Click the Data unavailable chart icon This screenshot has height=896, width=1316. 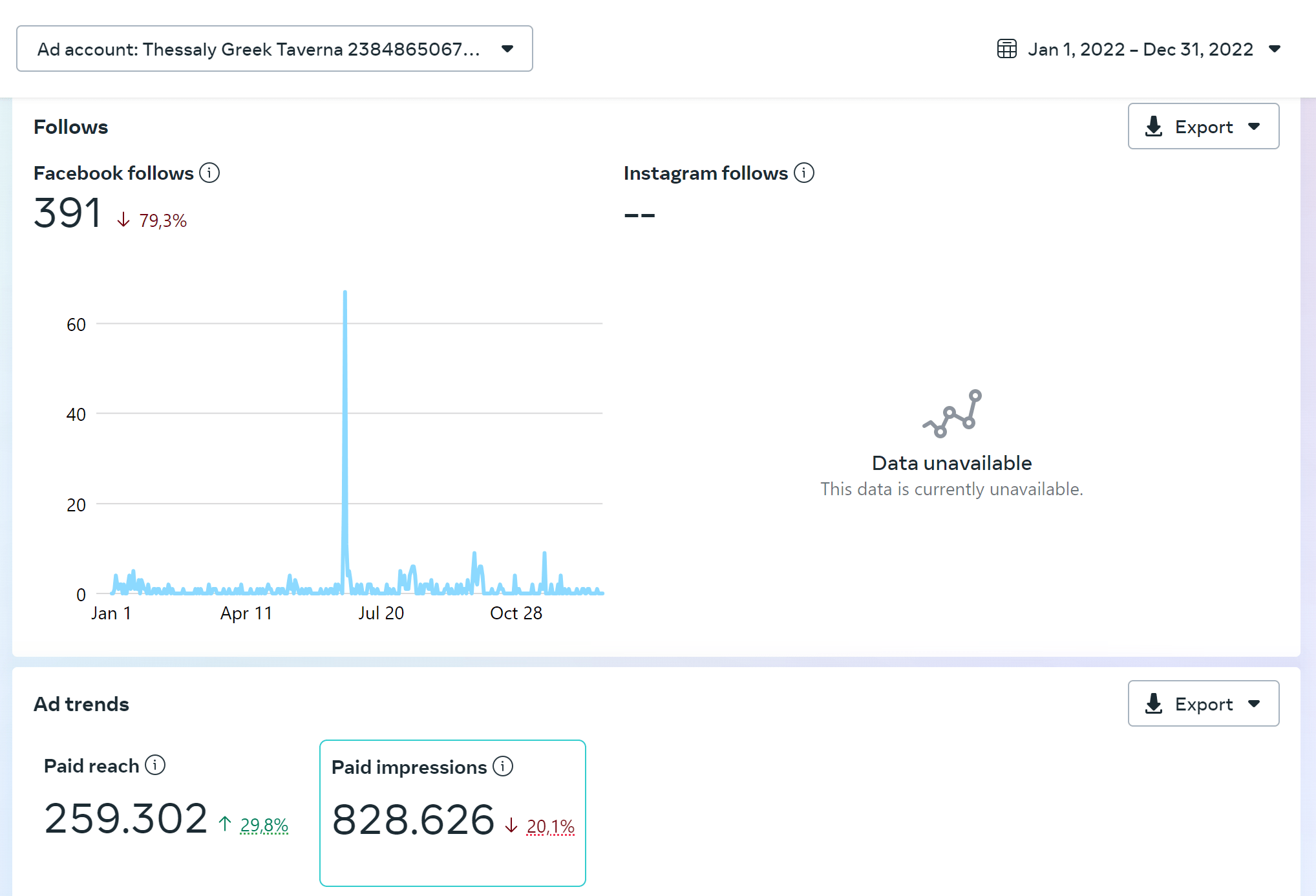(x=952, y=414)
